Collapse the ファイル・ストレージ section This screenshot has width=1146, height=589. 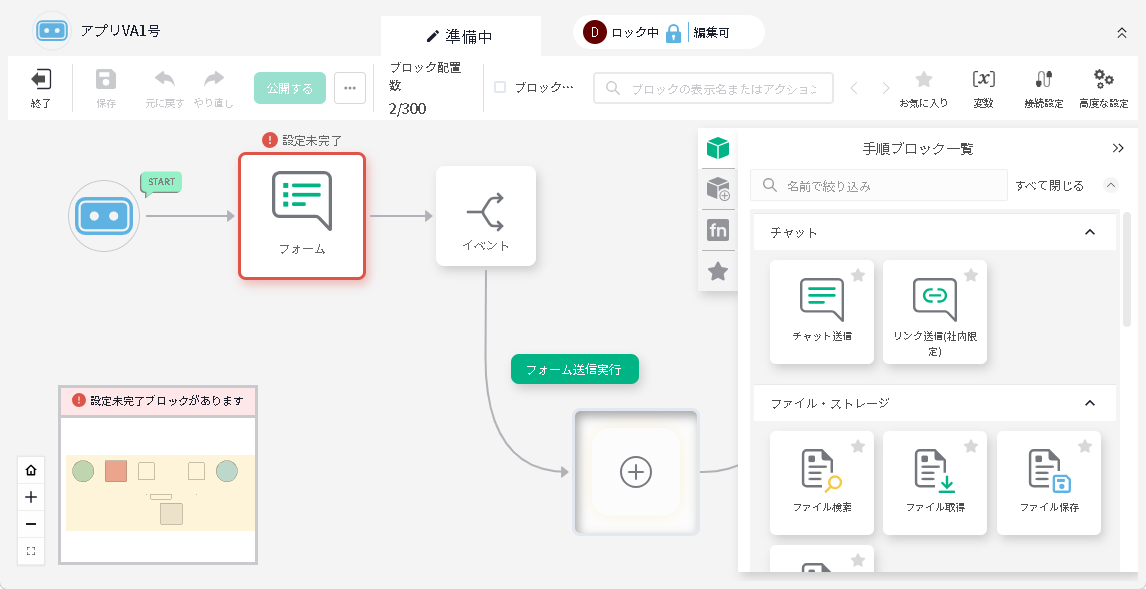[x=1090, y=403]
